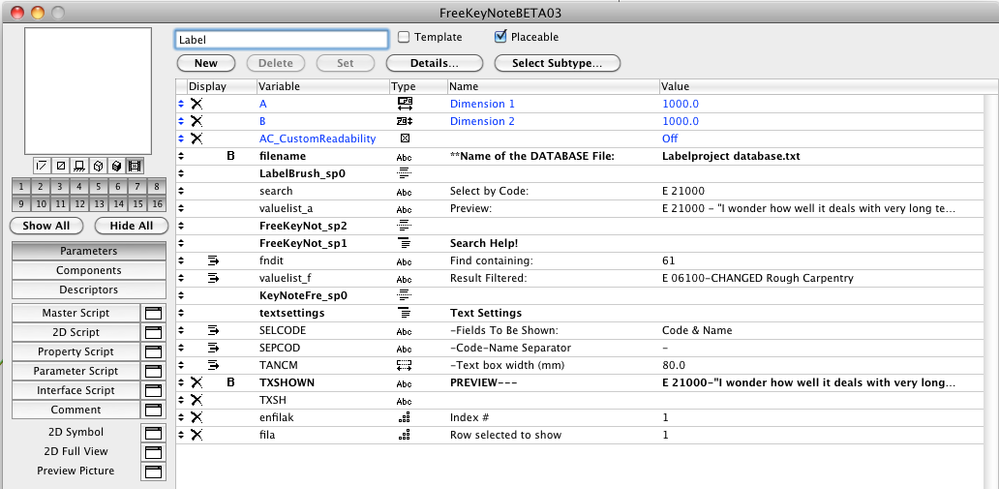This screenshot has height=489, width=999.
Task: Uncheck the Placeable checkbox
Action: 501,38
